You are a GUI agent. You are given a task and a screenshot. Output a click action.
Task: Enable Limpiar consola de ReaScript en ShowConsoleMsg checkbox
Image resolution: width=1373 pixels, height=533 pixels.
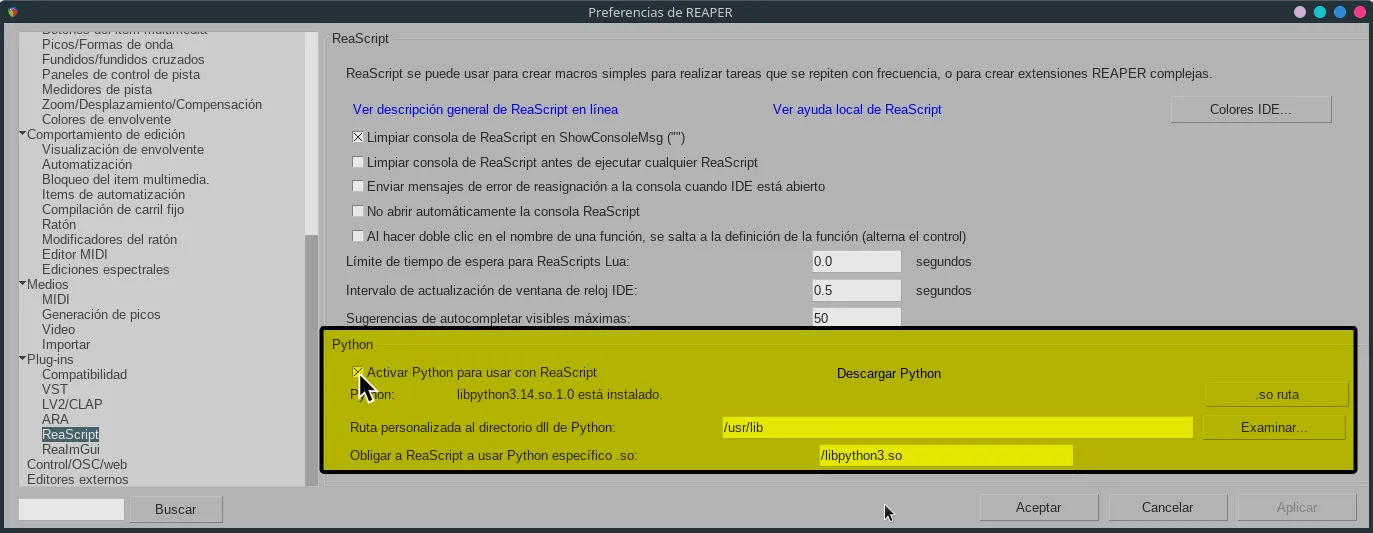[358, 137]
